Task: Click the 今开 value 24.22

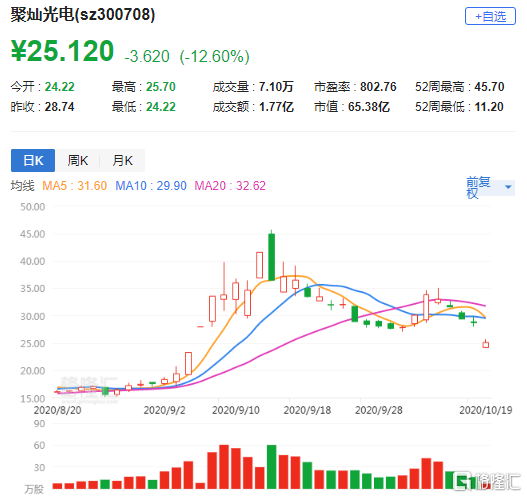Action: (x=59, y=87)
